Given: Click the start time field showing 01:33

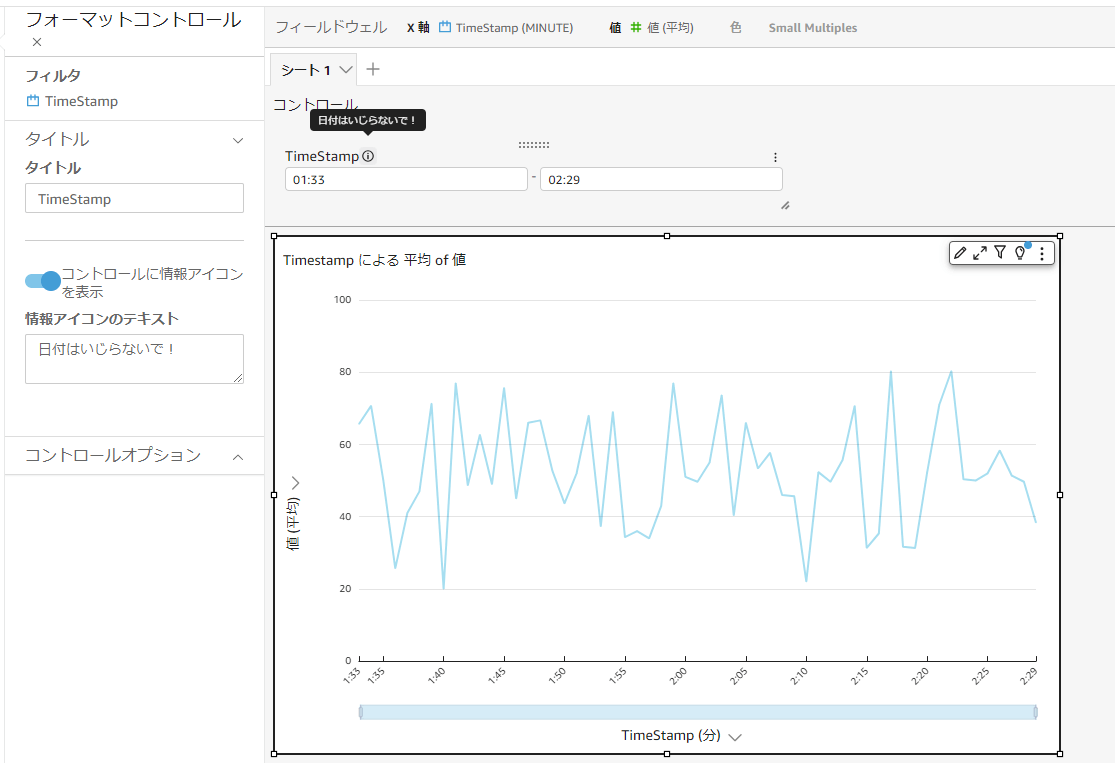Looking at the screenshot, I should click(406, 179).
